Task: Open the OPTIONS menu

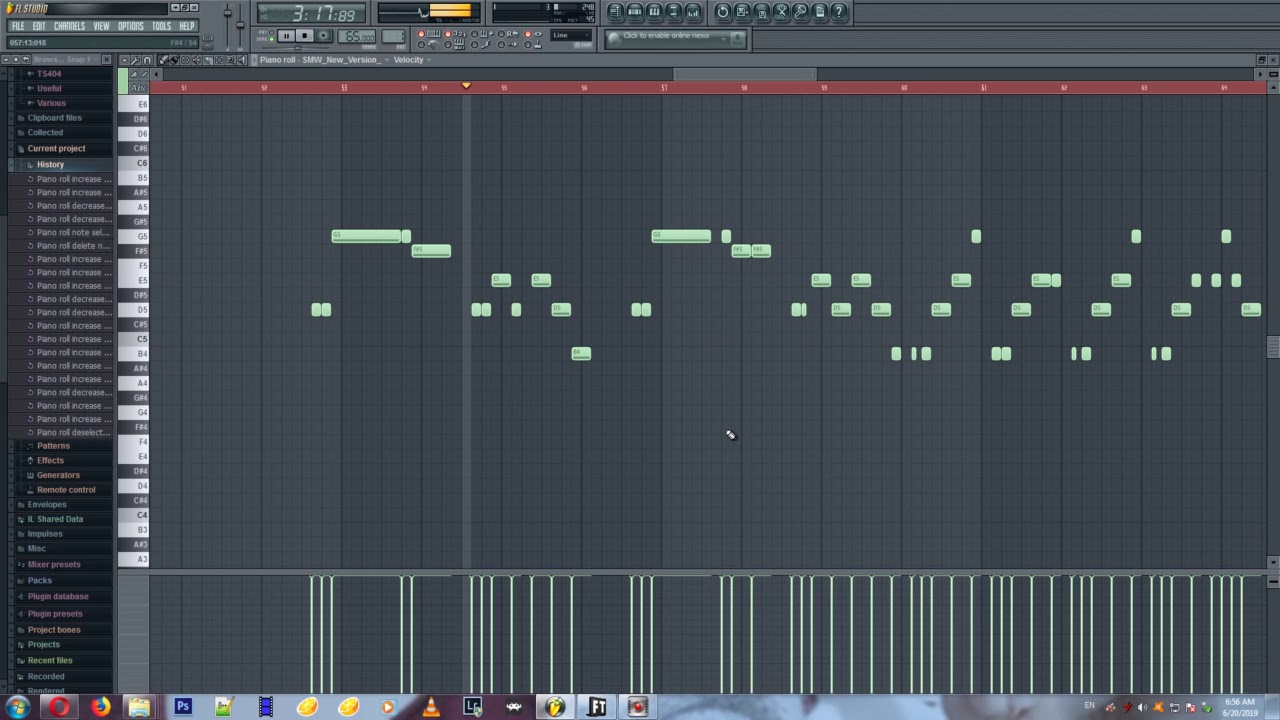Action: coord(131,26)
